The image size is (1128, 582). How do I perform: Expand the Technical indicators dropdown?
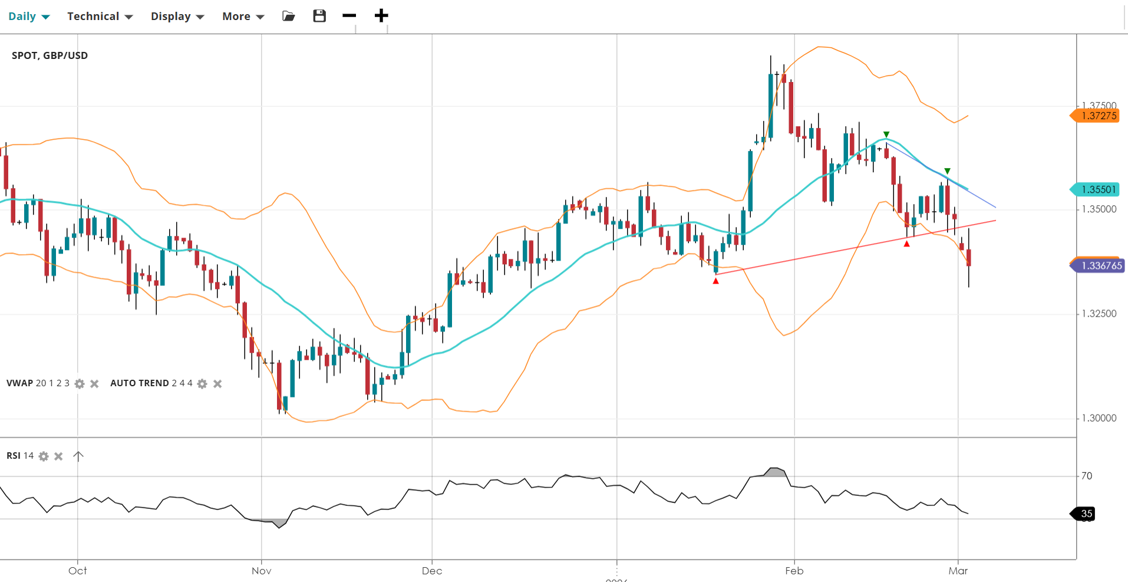point(99,16)
